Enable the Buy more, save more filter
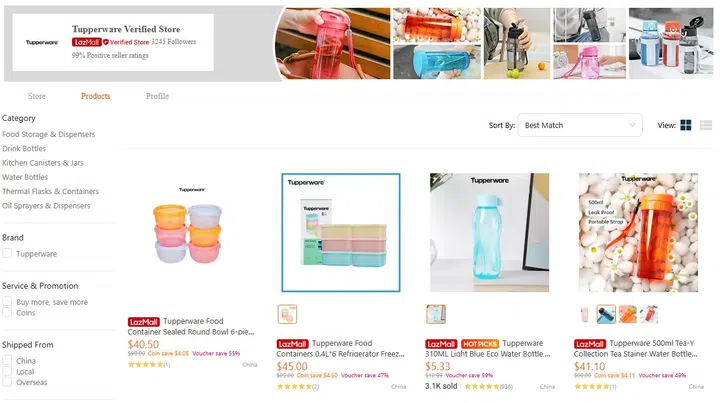 point(7,302)
